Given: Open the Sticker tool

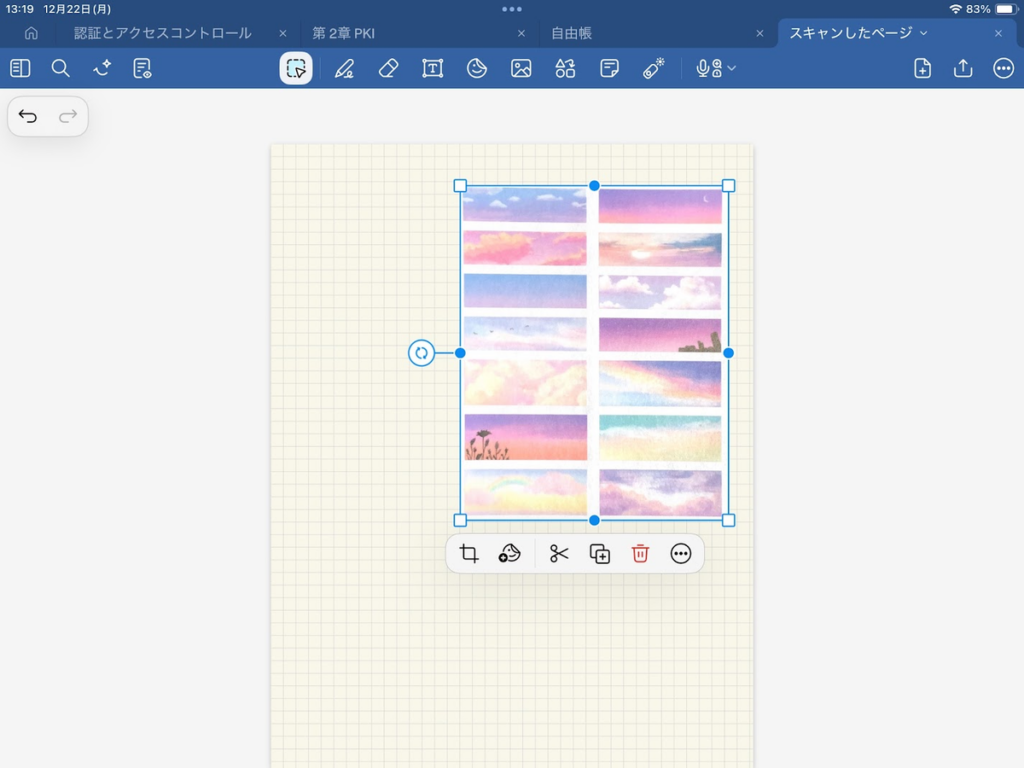Looking at the screenshot, I should coord(477,68).
